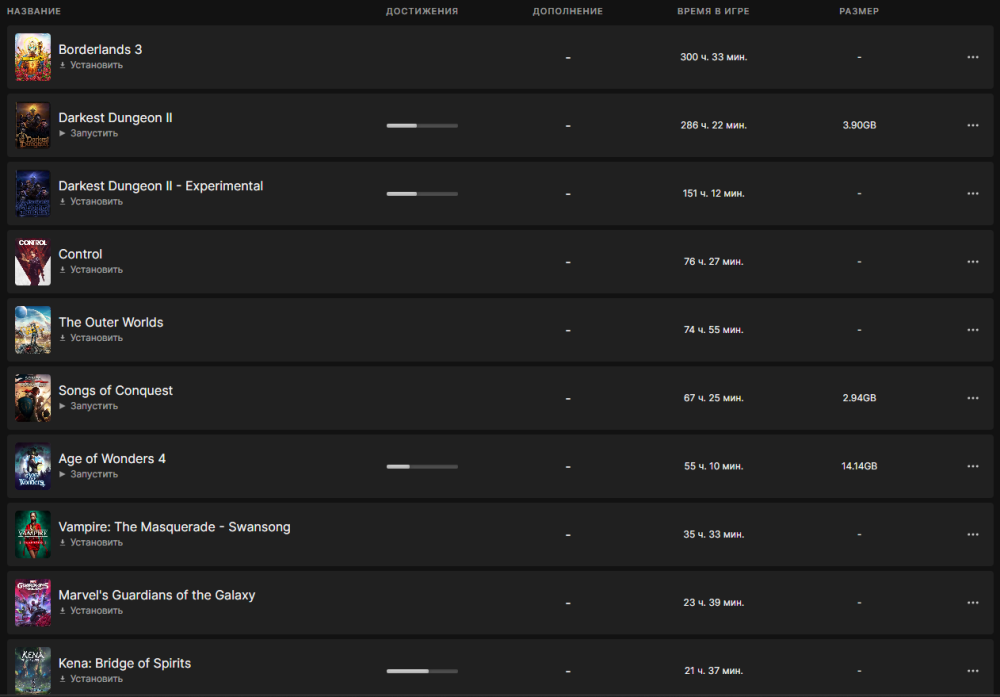The width and height of the screenshot is (1000, 697).
Task: Click The Outer Worlds cover art
Action: pyautogui.click(x=33, y=330)
